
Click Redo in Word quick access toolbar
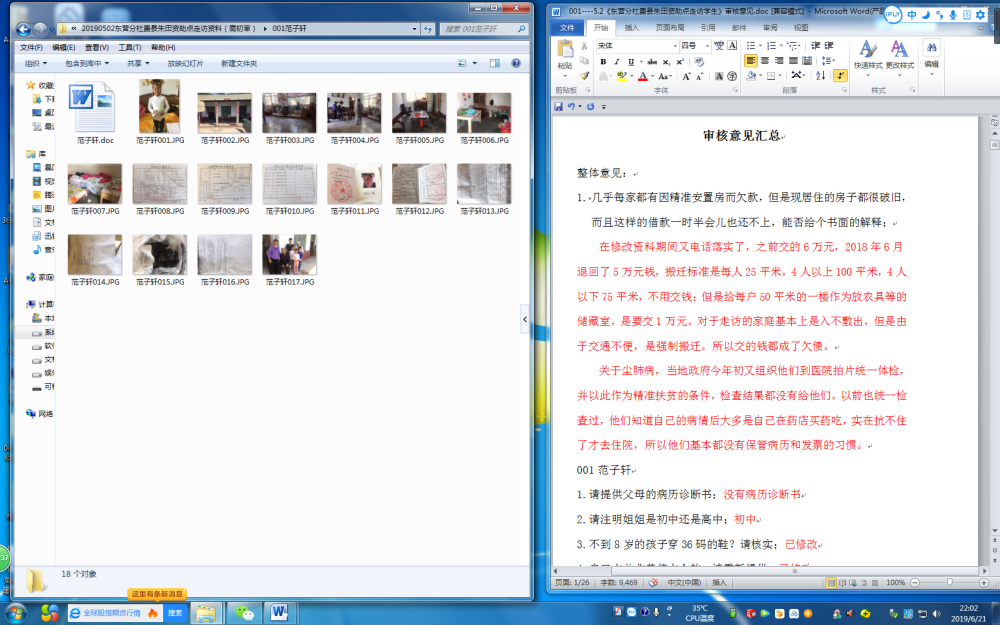pos(591,107)
